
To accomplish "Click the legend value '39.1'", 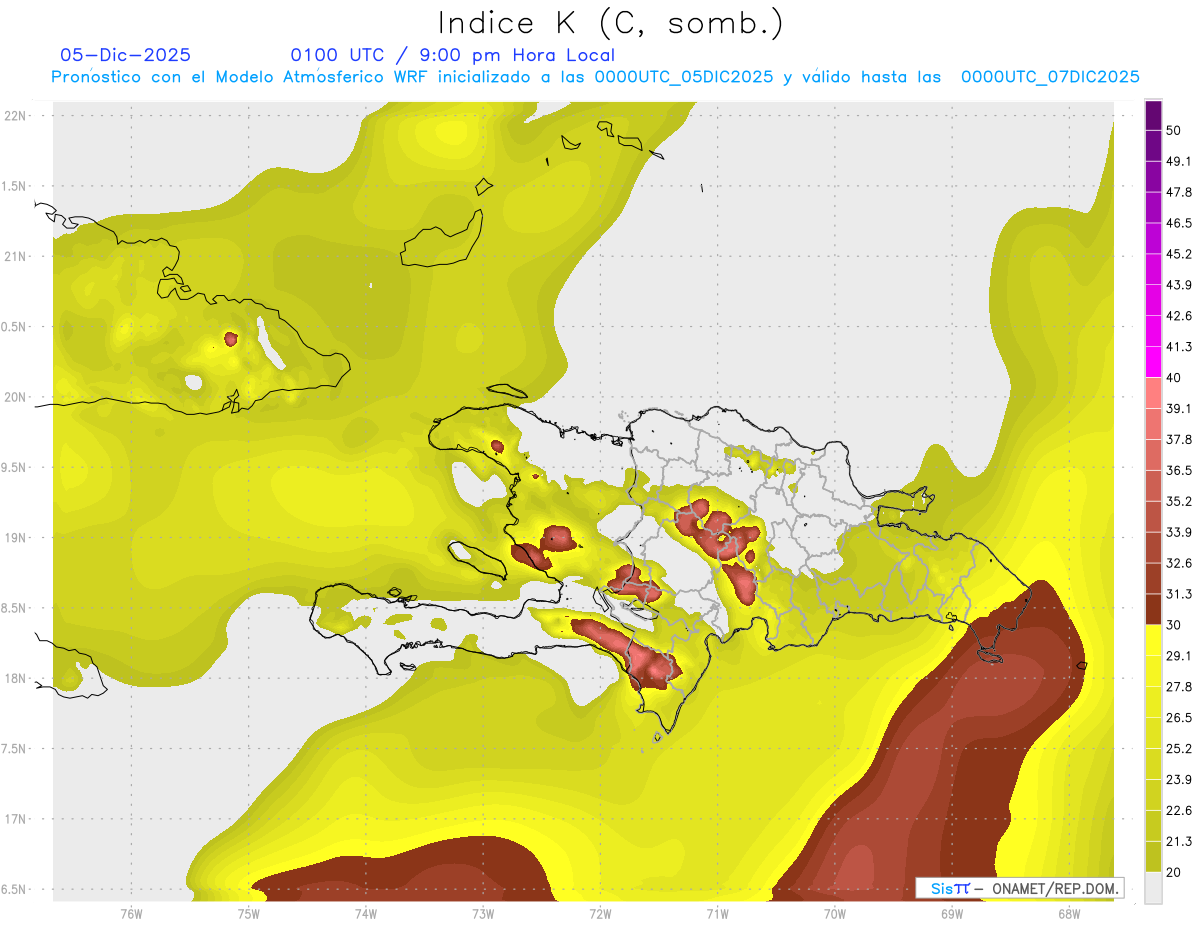I will [x=1178, y=408].
